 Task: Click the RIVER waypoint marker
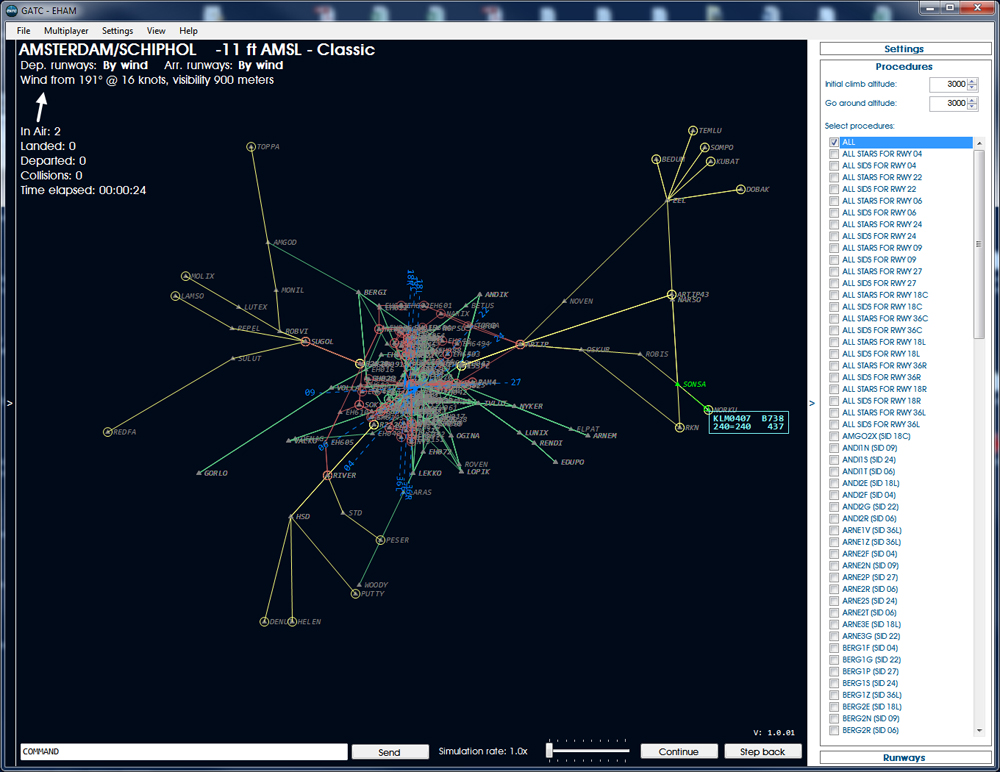click(327, 475)
